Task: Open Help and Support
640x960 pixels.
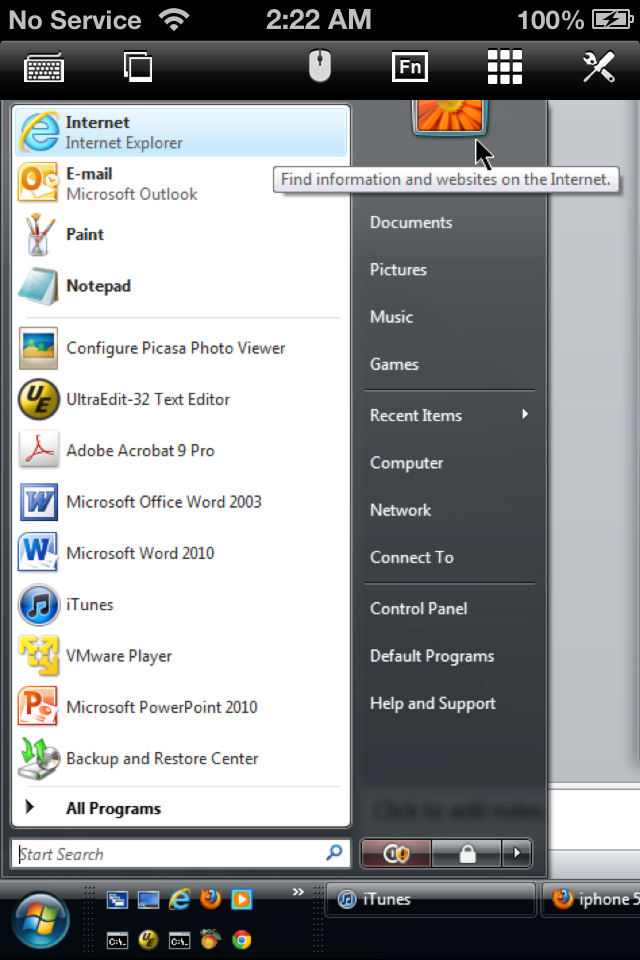Action: point(432,703)
